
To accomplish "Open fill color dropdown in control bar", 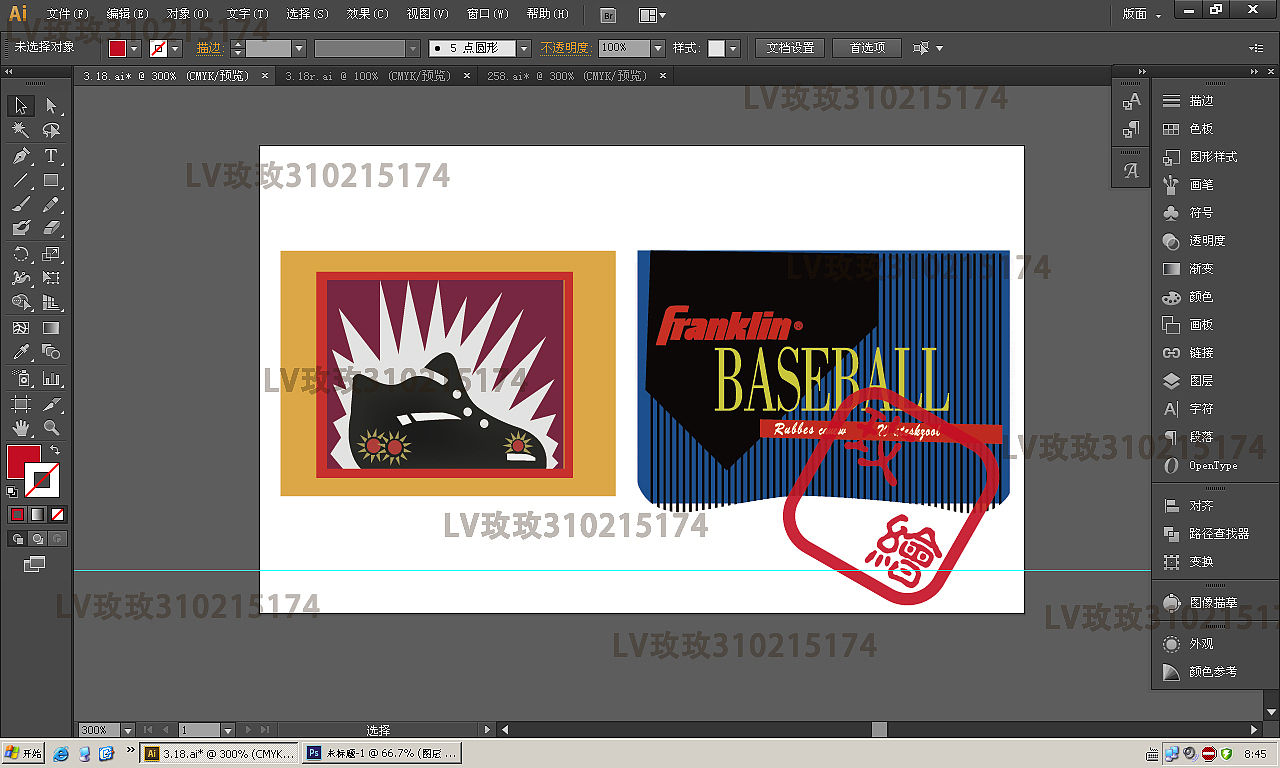I will 134,48.
